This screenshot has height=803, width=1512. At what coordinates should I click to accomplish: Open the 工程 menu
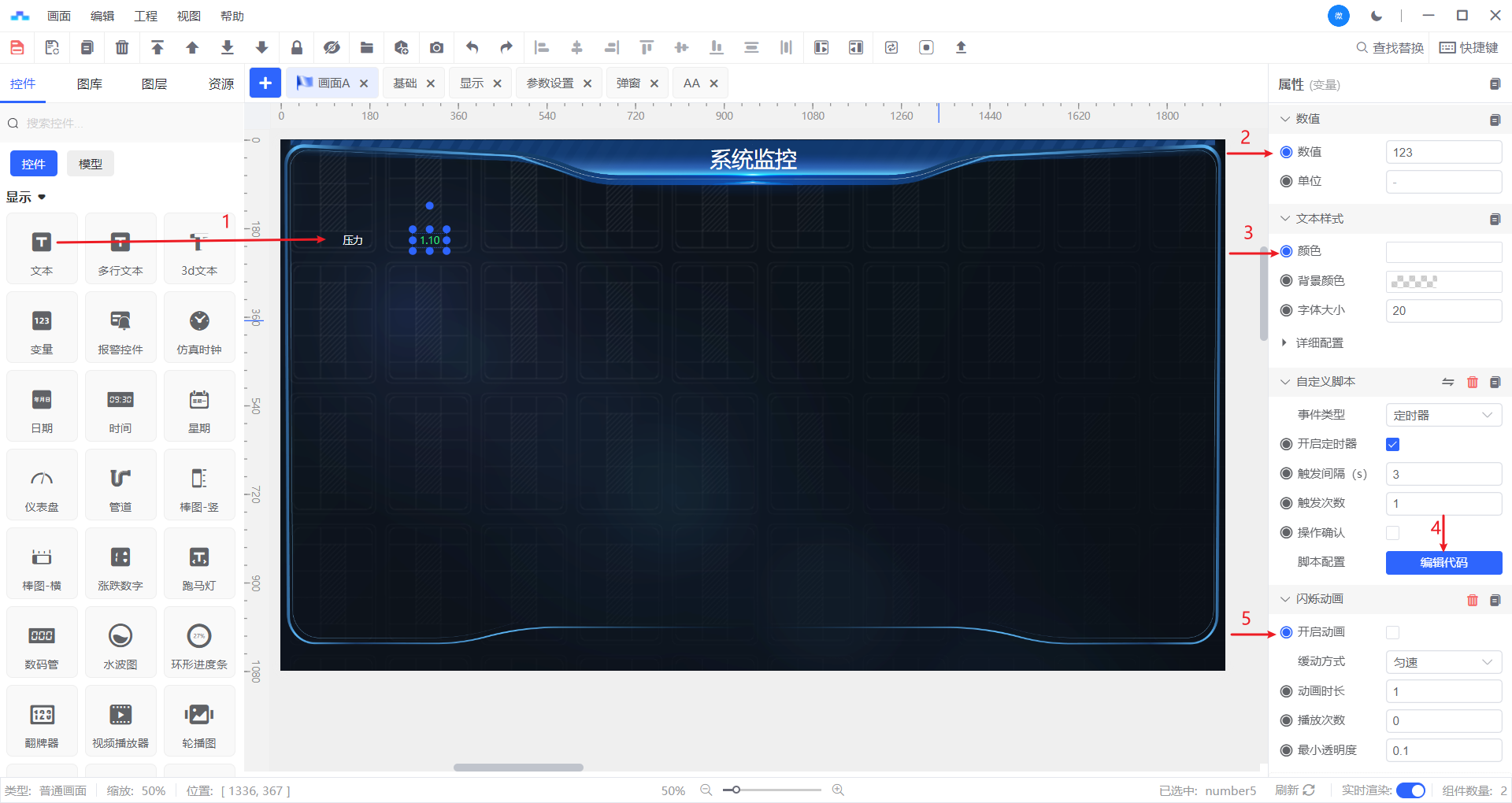[146, 16]
